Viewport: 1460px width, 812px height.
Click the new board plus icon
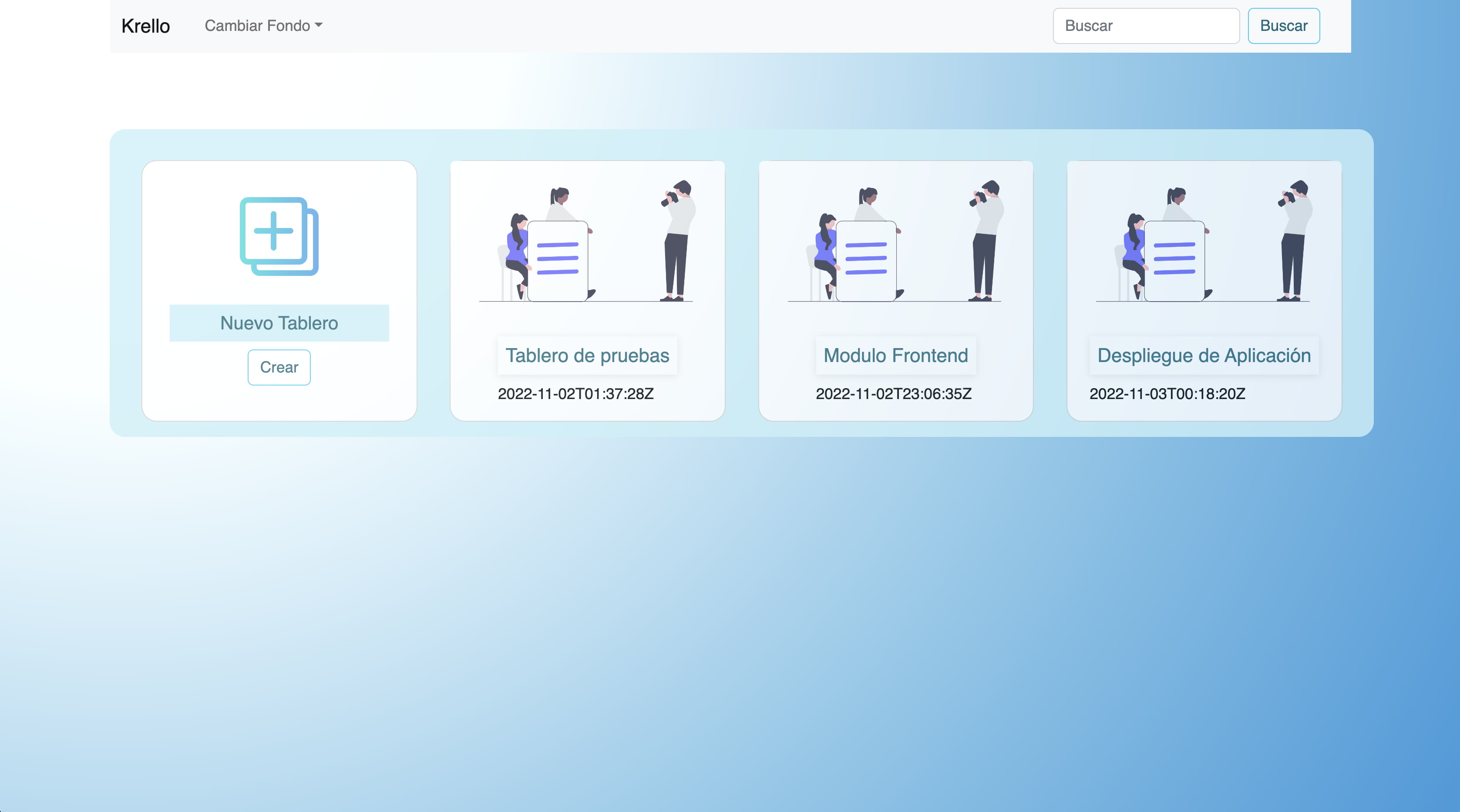[278, 236]
